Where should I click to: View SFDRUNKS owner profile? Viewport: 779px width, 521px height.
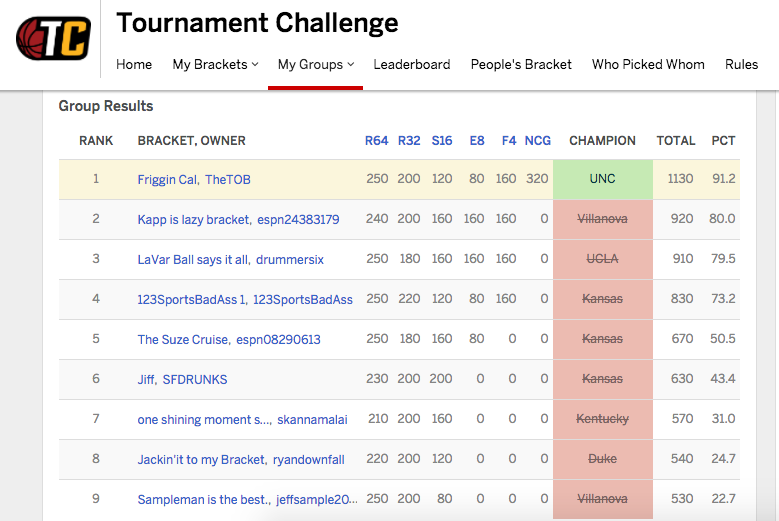[x=195, y=379]
